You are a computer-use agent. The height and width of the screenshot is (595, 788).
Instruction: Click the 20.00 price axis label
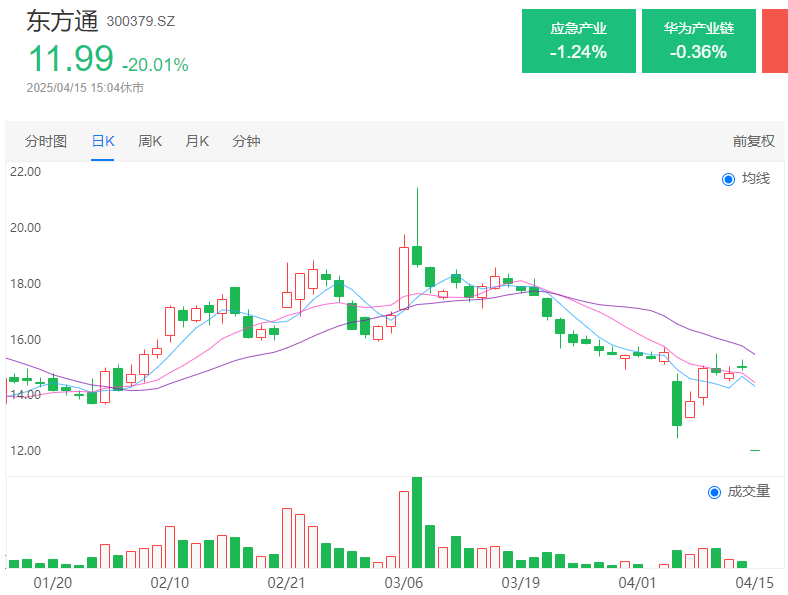[x=26, y=228]
